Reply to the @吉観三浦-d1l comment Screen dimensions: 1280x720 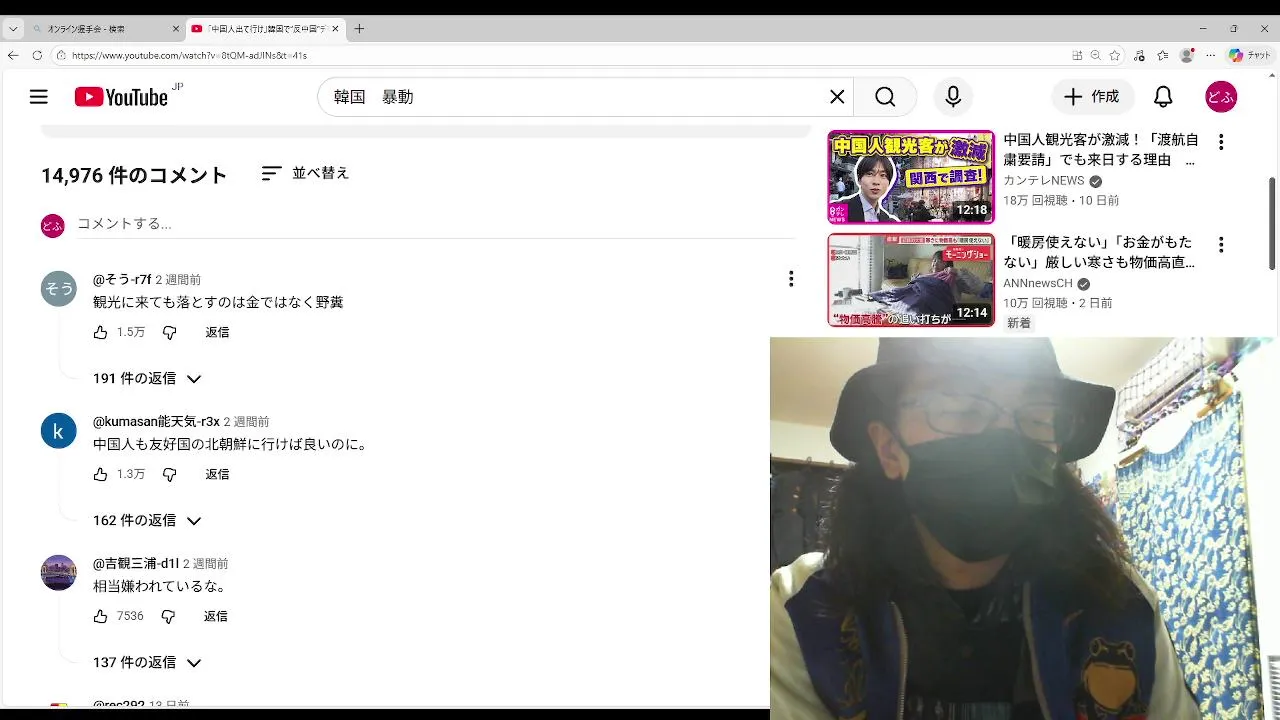click(x=216, y=616)
